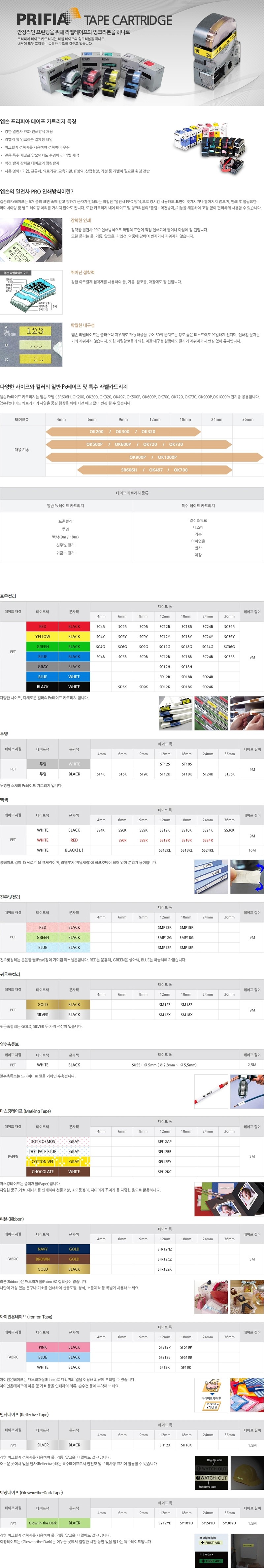The width and height of the screenshot is (264, 1568).
Task: Click the PRIFIA logo in the banner
Action: 46,20
